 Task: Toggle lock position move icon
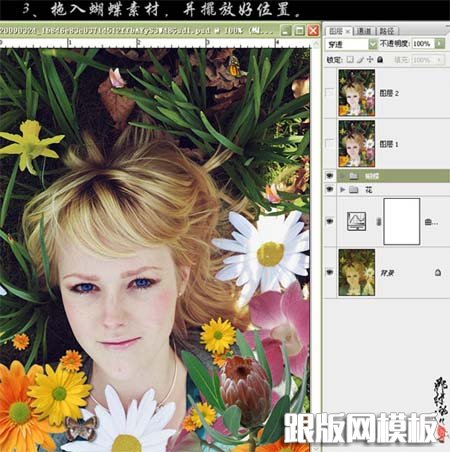point(370,59)
